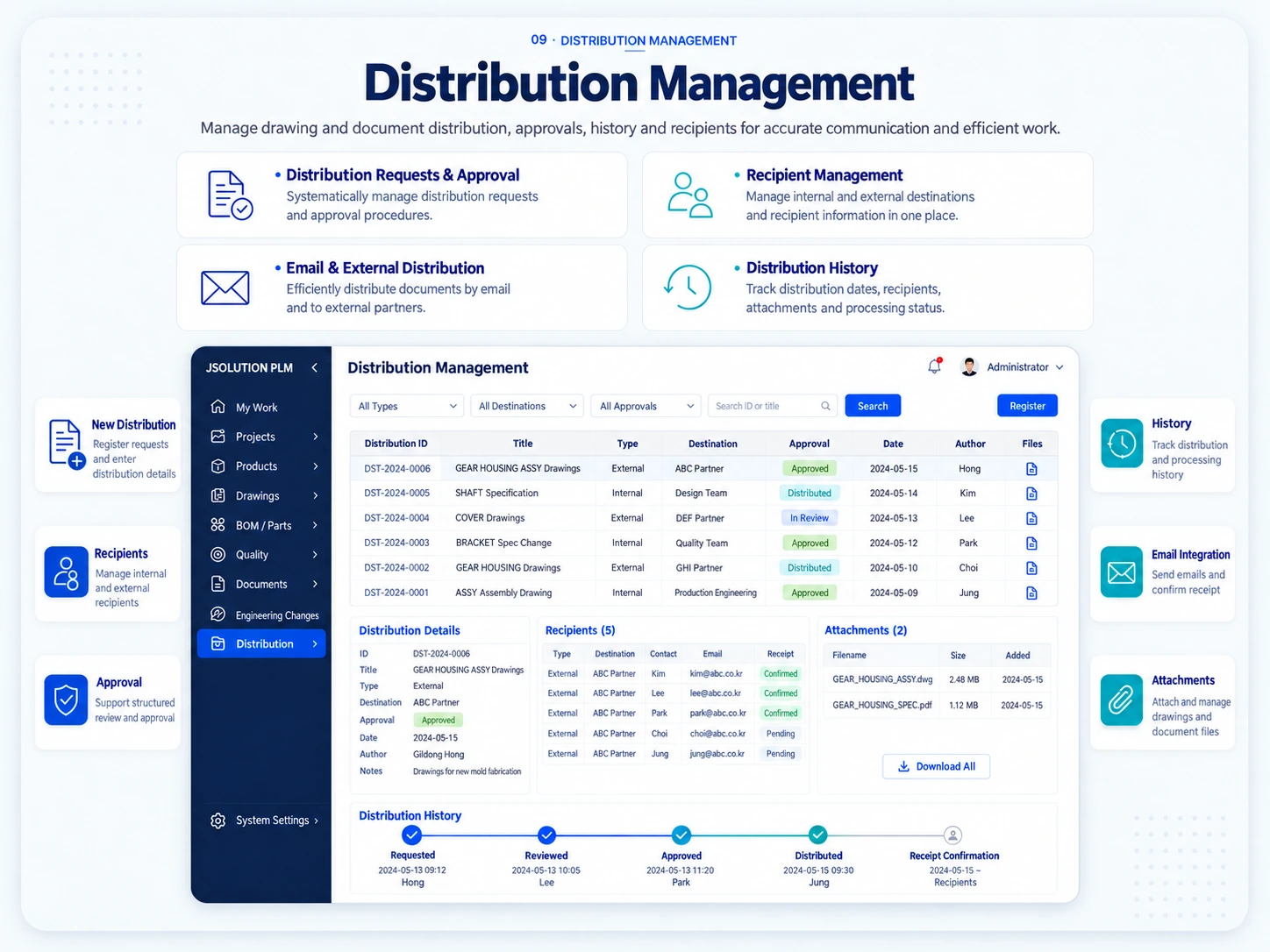Click the Register button
Image resolution: width=1270 pixels, height=952 pixels.
pyautogui.click(x=1027, y=406)
